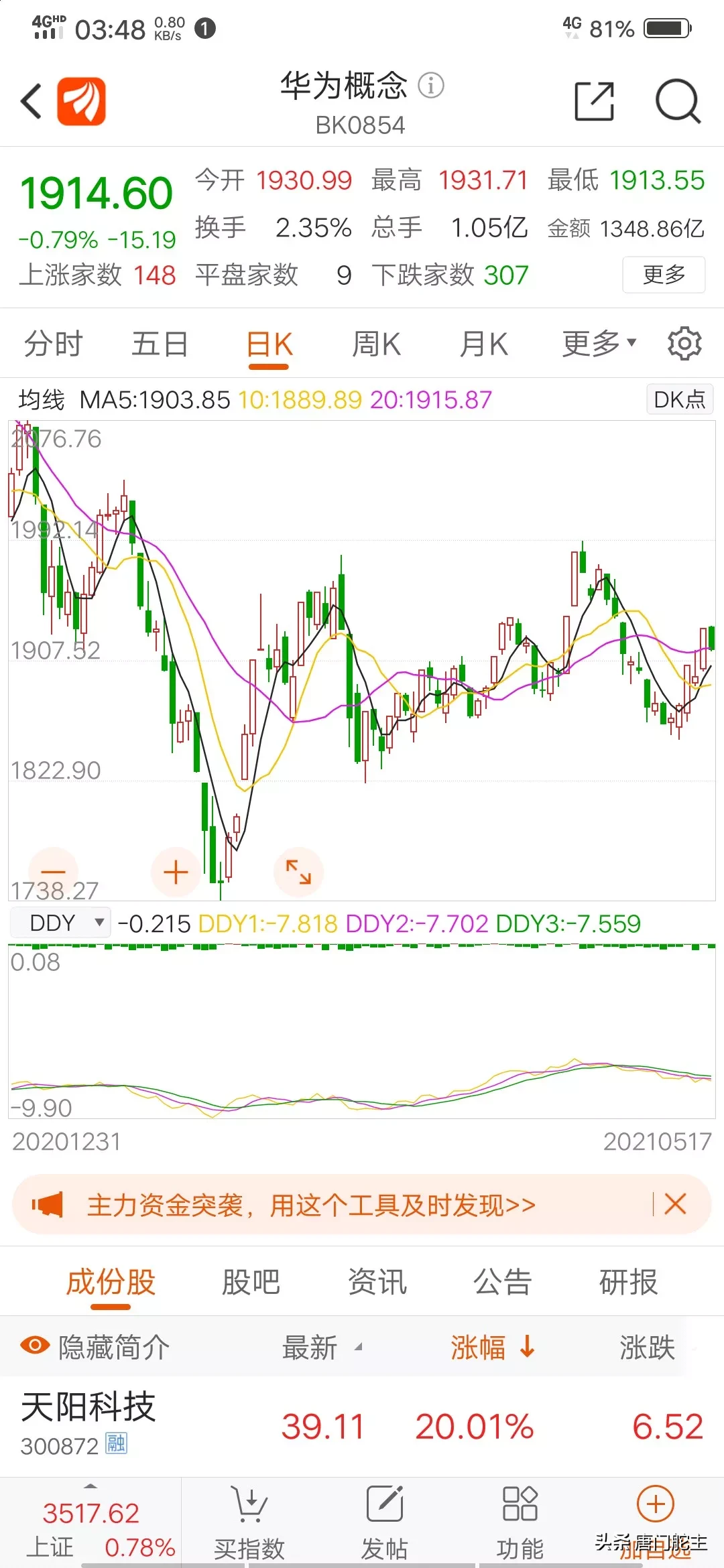Image resolution: width=724 pixels, height=1568 pixels.
Task: Tap the 买指数 cart icon
Action: click(x=249, y=1504)
